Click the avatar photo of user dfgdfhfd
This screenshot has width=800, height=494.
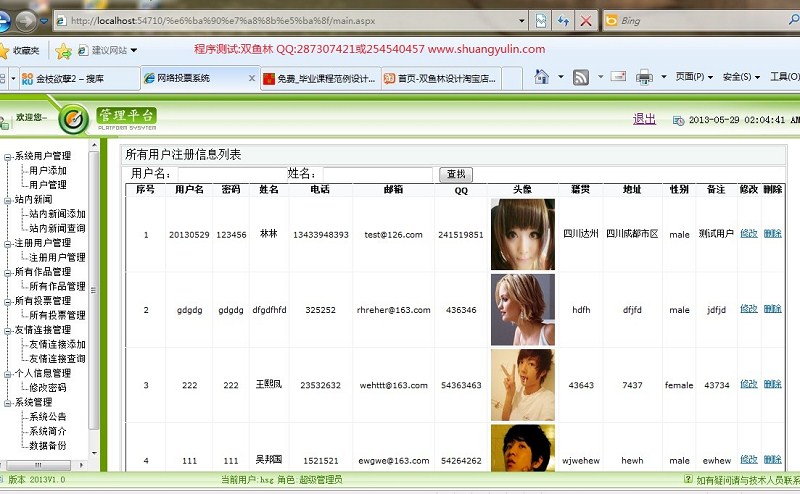[x=522, y=310]
